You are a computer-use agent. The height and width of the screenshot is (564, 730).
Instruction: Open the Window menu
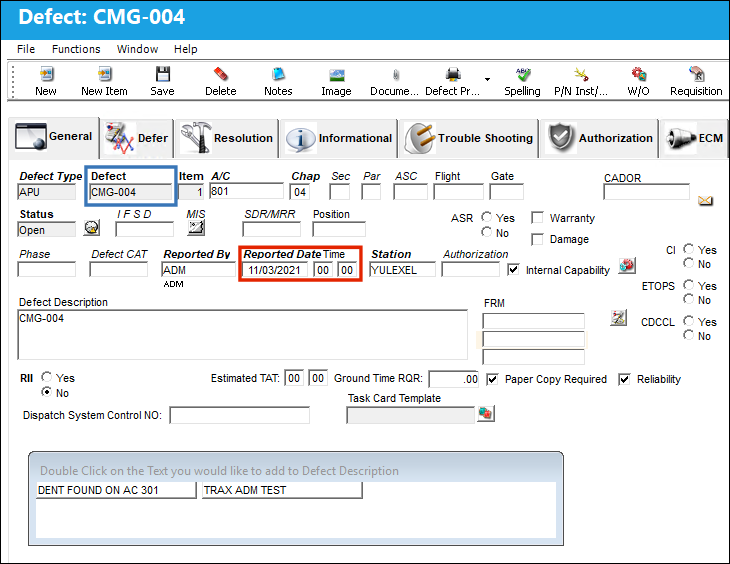tap(137, 49)
